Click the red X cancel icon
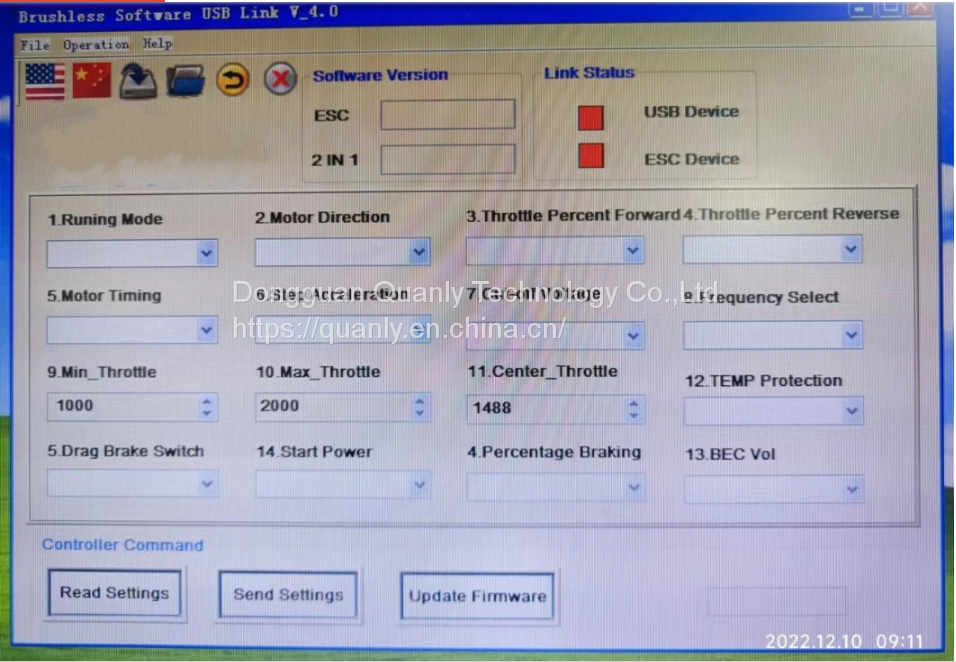 tap(280, 79)
